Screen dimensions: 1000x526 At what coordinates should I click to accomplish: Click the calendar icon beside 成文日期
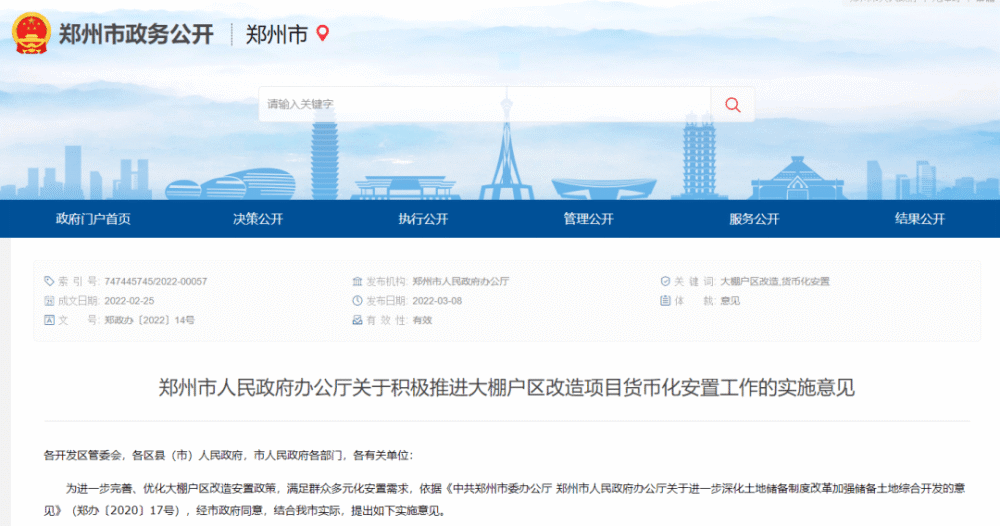(49, 301)
